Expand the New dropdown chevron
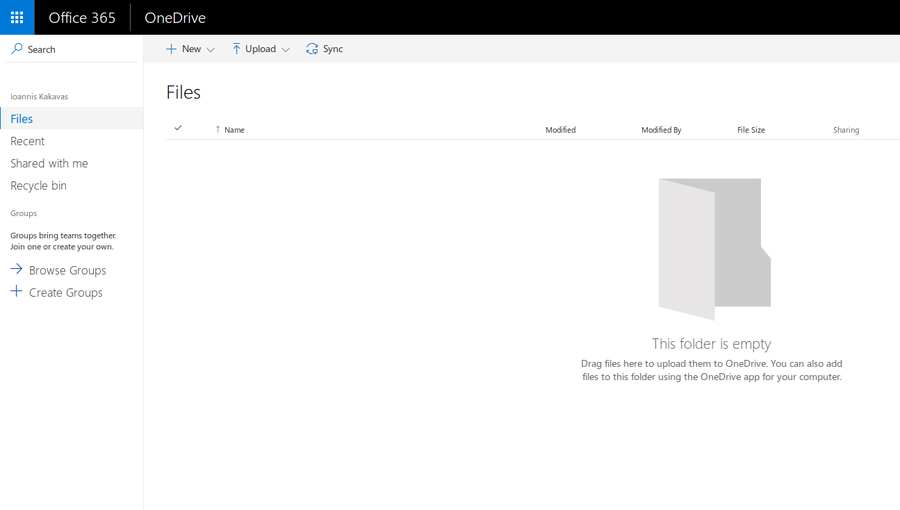The image size is (900, 510). [x=210, y=50]
